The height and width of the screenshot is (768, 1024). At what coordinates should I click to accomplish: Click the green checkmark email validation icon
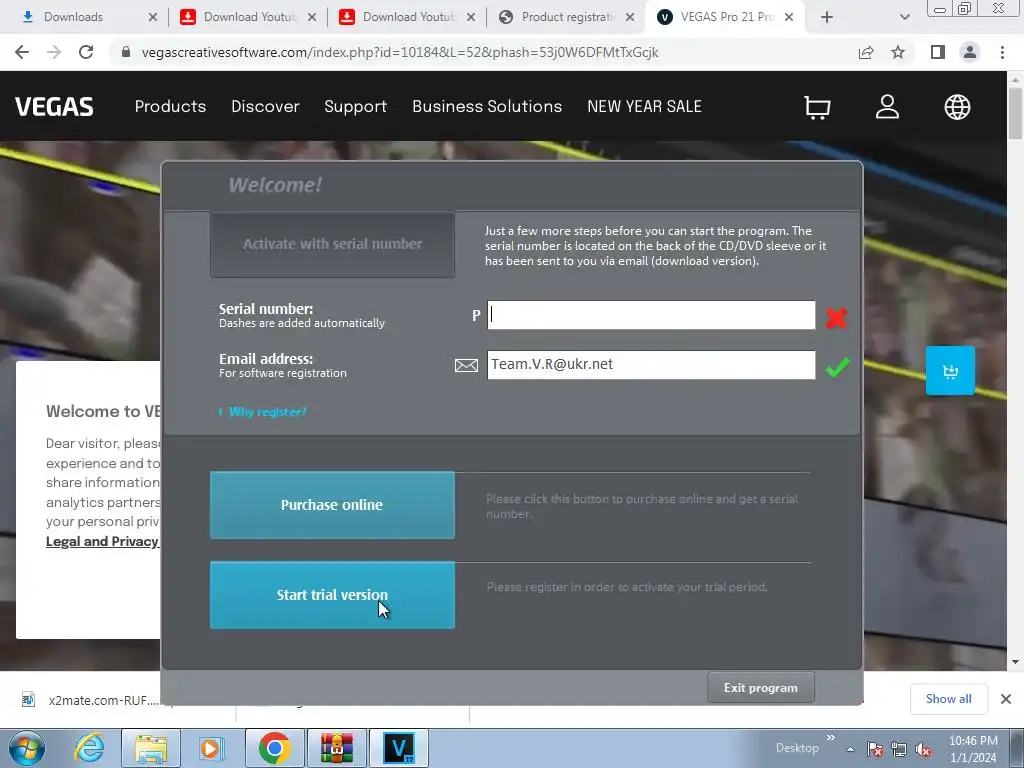pos(837,367)
